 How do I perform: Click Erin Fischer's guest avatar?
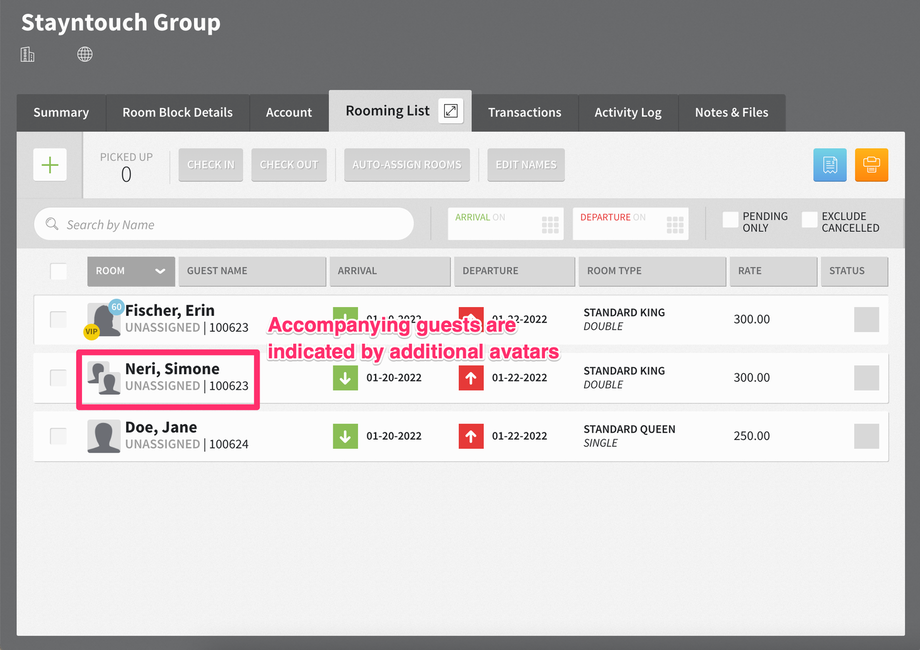click(x=104, y=319)
